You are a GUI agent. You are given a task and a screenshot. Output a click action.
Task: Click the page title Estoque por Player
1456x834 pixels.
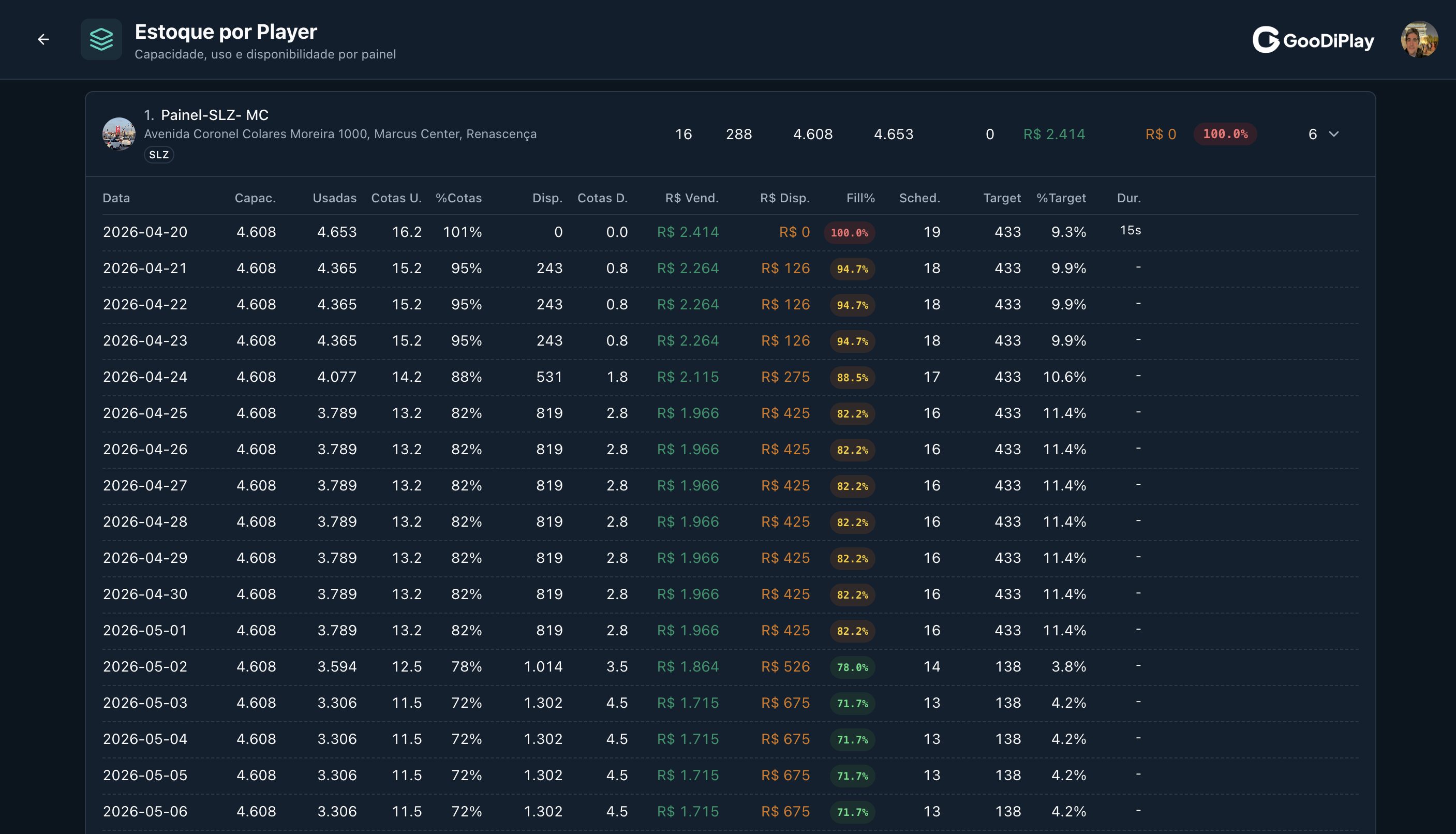(226, 32)
